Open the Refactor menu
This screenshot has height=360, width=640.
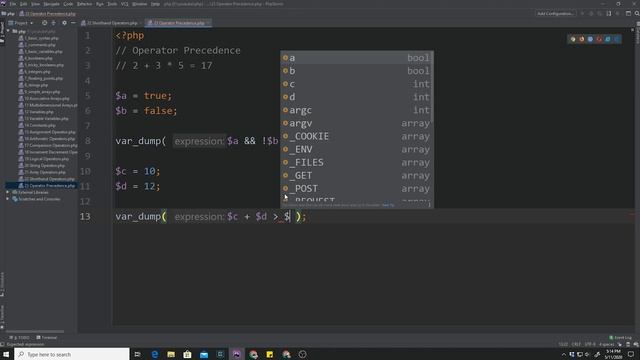(x=84, y=4)
